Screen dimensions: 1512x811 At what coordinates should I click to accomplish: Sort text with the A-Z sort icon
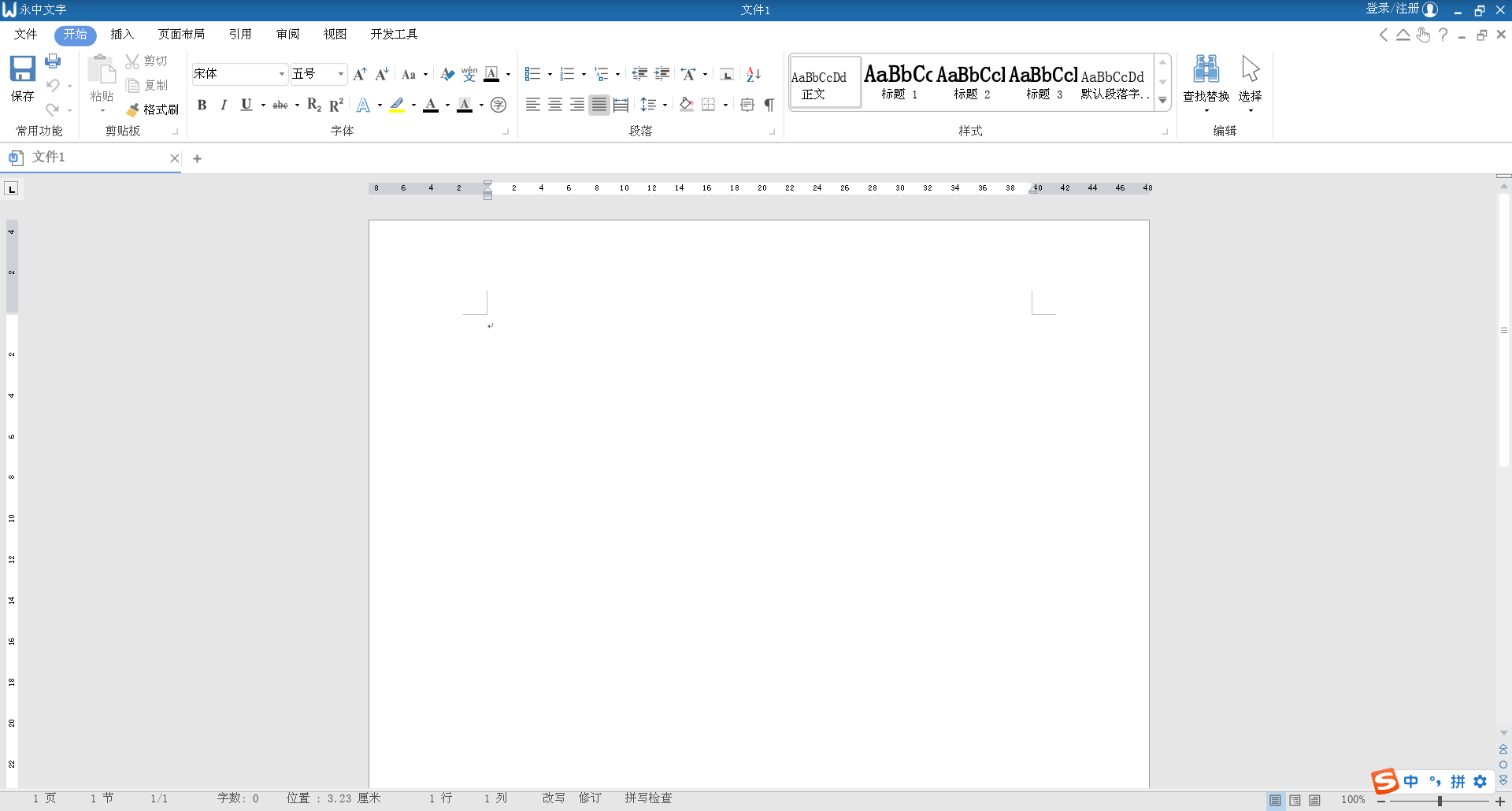click(753, 73)
